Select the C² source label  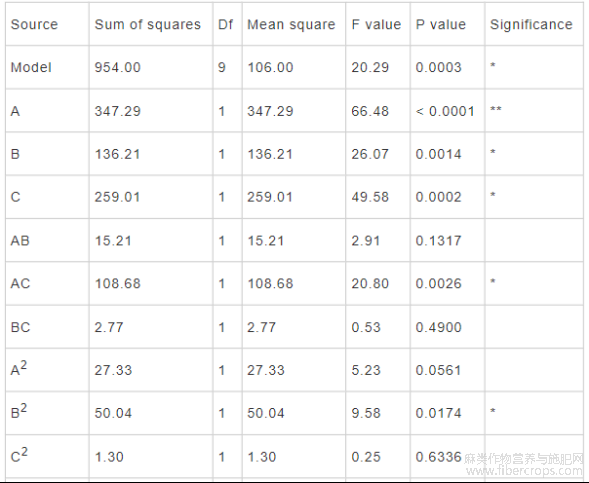[19, 455]
